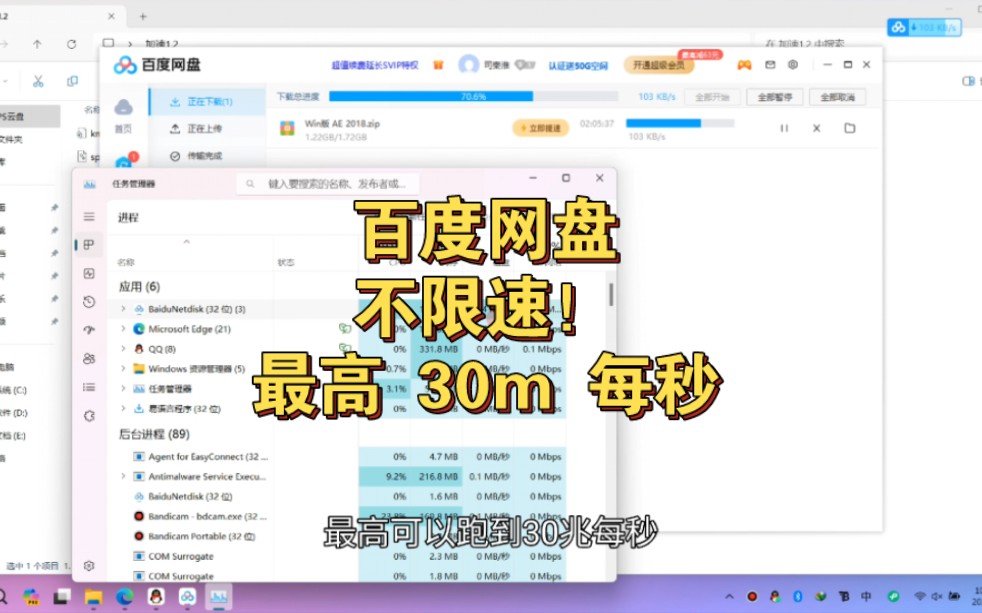
Task: Expand the 任务管理器 process group
Action: coord(123,389)
